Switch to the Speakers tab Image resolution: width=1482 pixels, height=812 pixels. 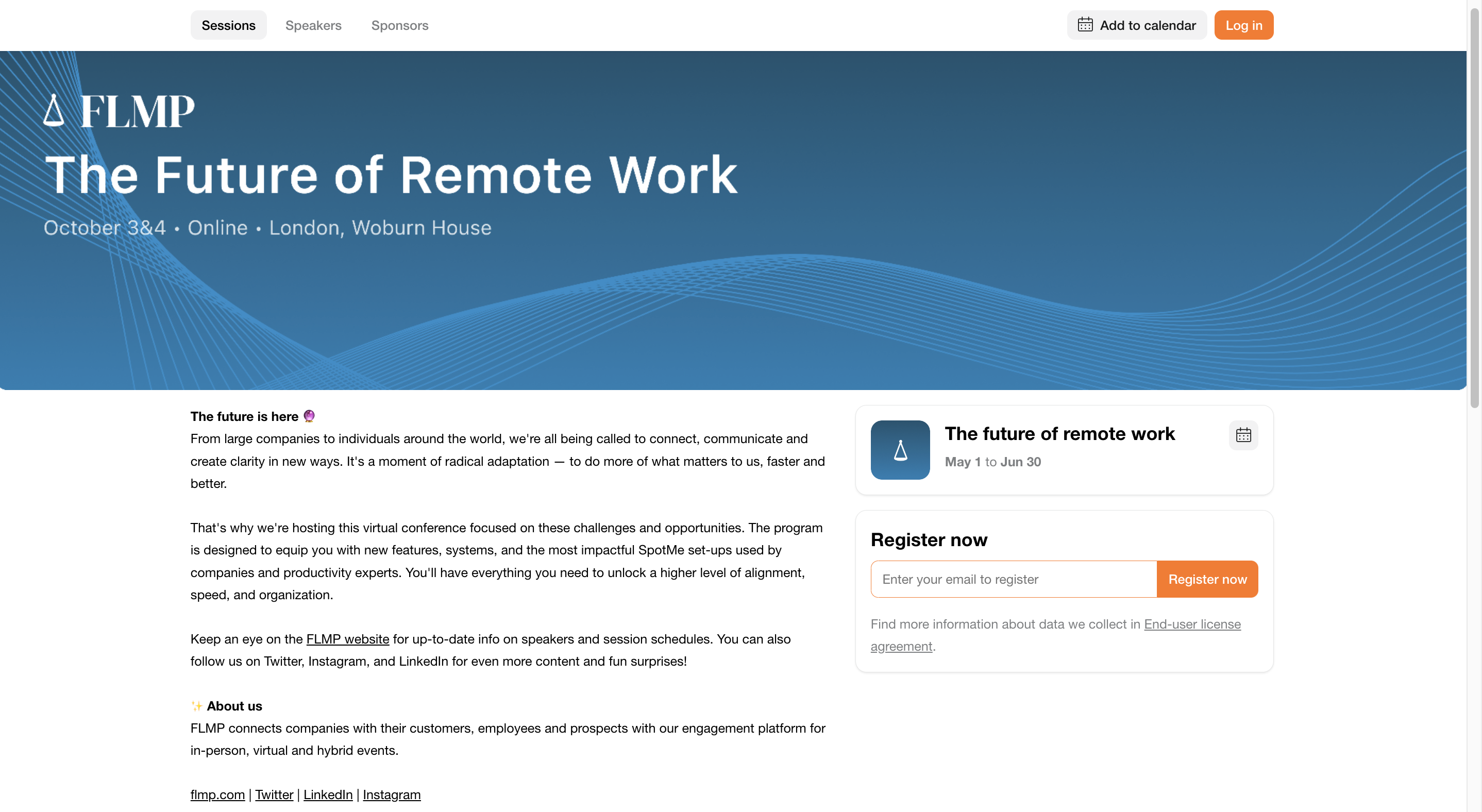click(x=313, y=25)
